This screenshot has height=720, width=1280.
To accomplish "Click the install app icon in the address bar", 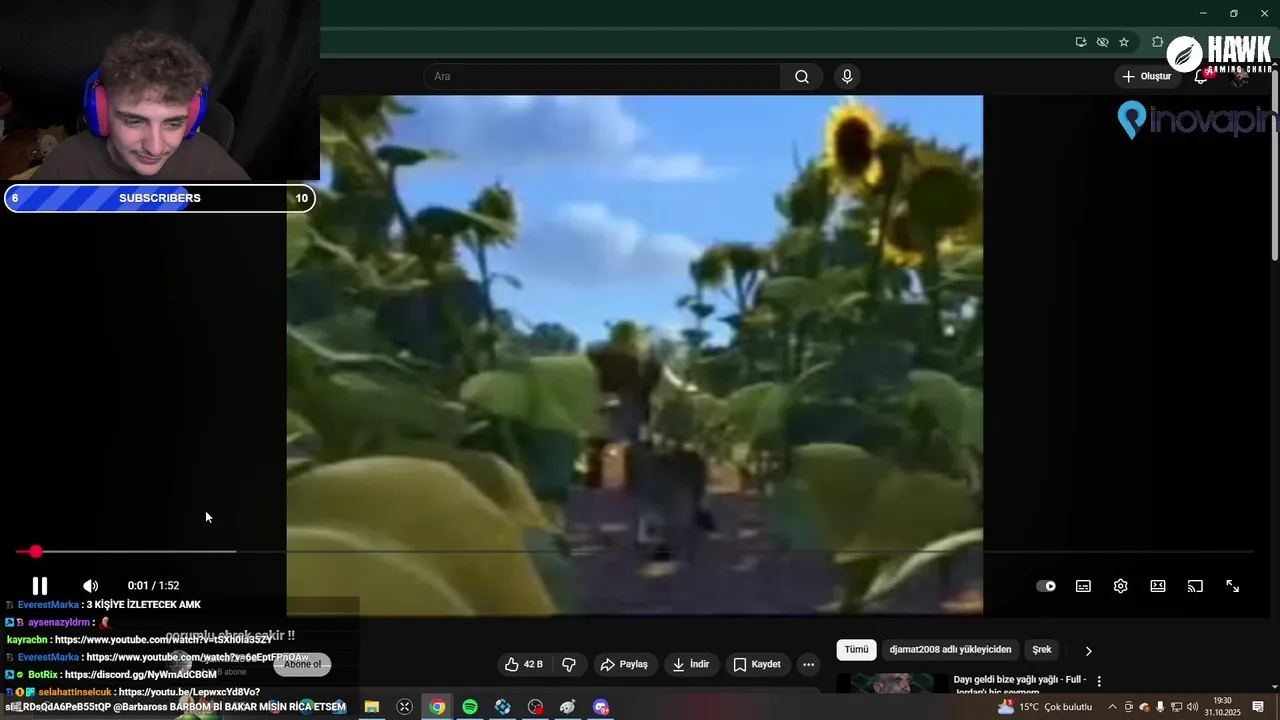I will (x=1081, y=42).
